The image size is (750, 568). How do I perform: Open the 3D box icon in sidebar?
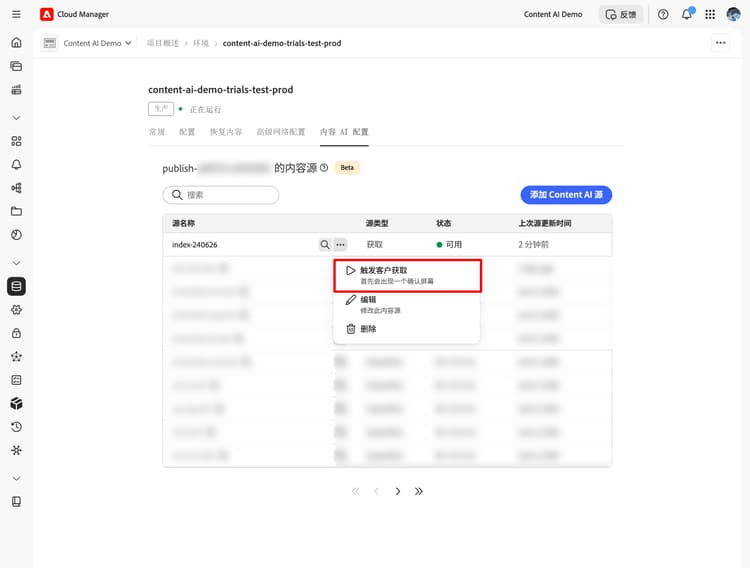[16, 403]
